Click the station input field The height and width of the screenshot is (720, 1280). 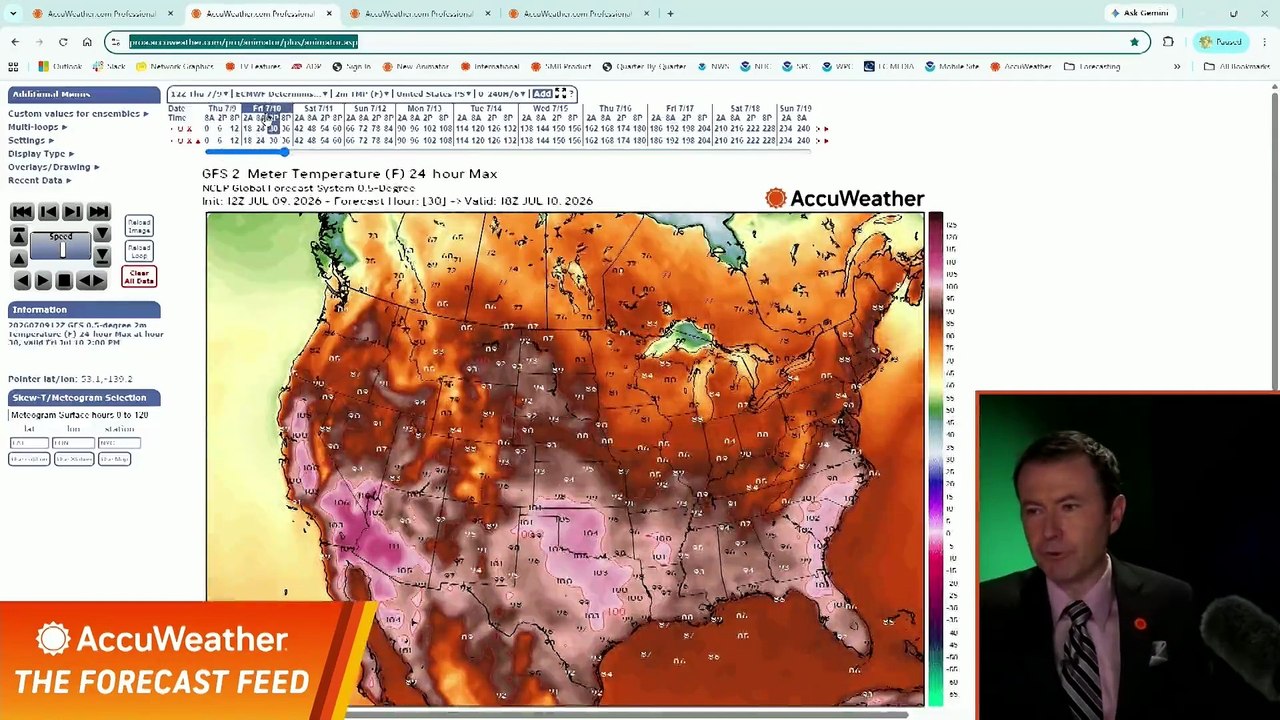[x=119, y=443]
